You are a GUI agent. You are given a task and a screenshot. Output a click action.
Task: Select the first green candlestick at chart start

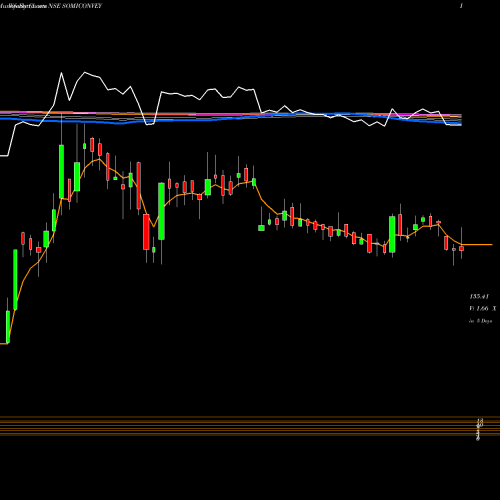tap(8, 327)
